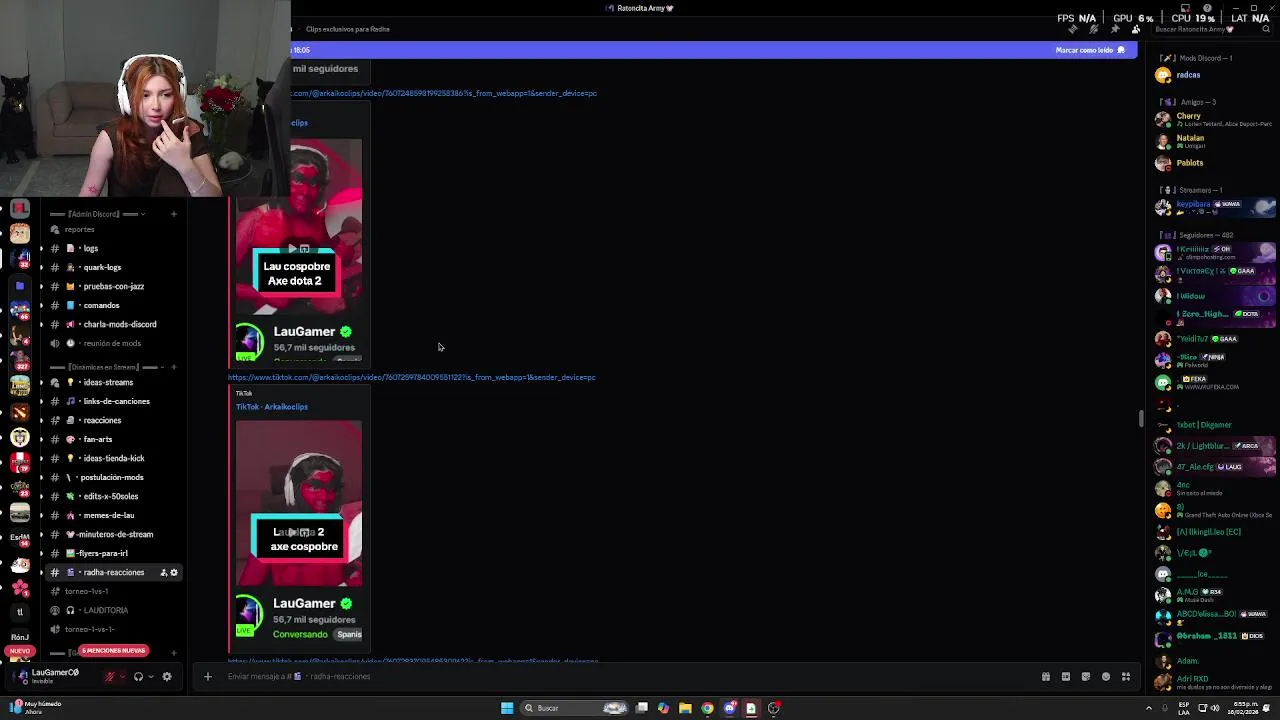Show pinned messages pin icon
Screen dimensions: 1280x720
[1115, 29]
